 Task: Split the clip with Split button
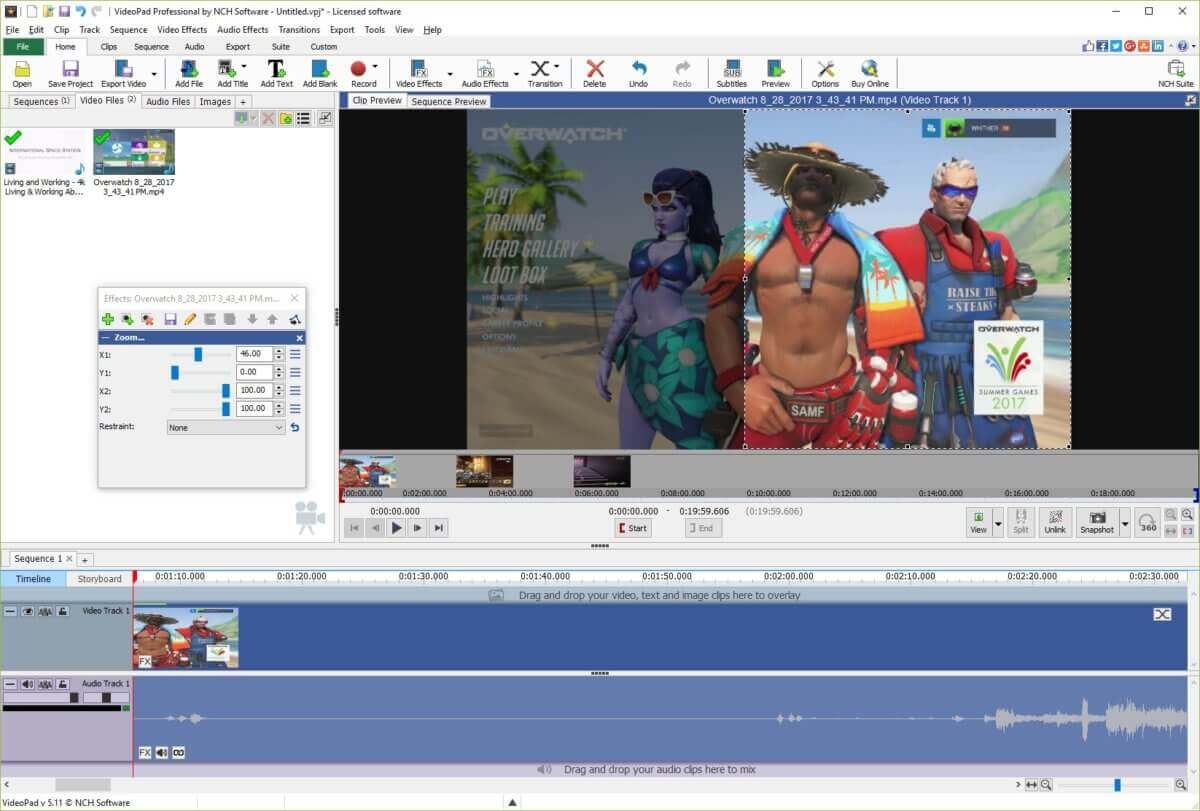point(1020,521)
